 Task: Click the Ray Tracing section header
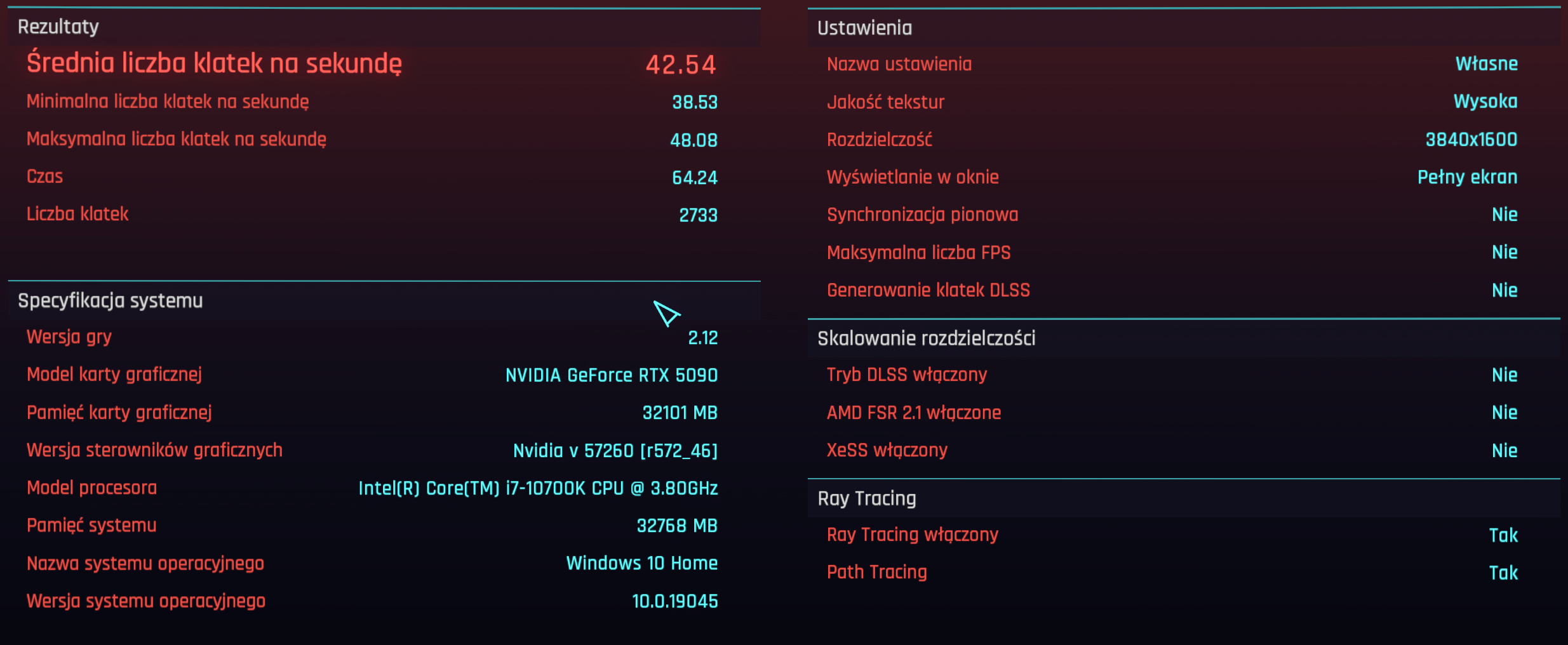tap(866, 498)
